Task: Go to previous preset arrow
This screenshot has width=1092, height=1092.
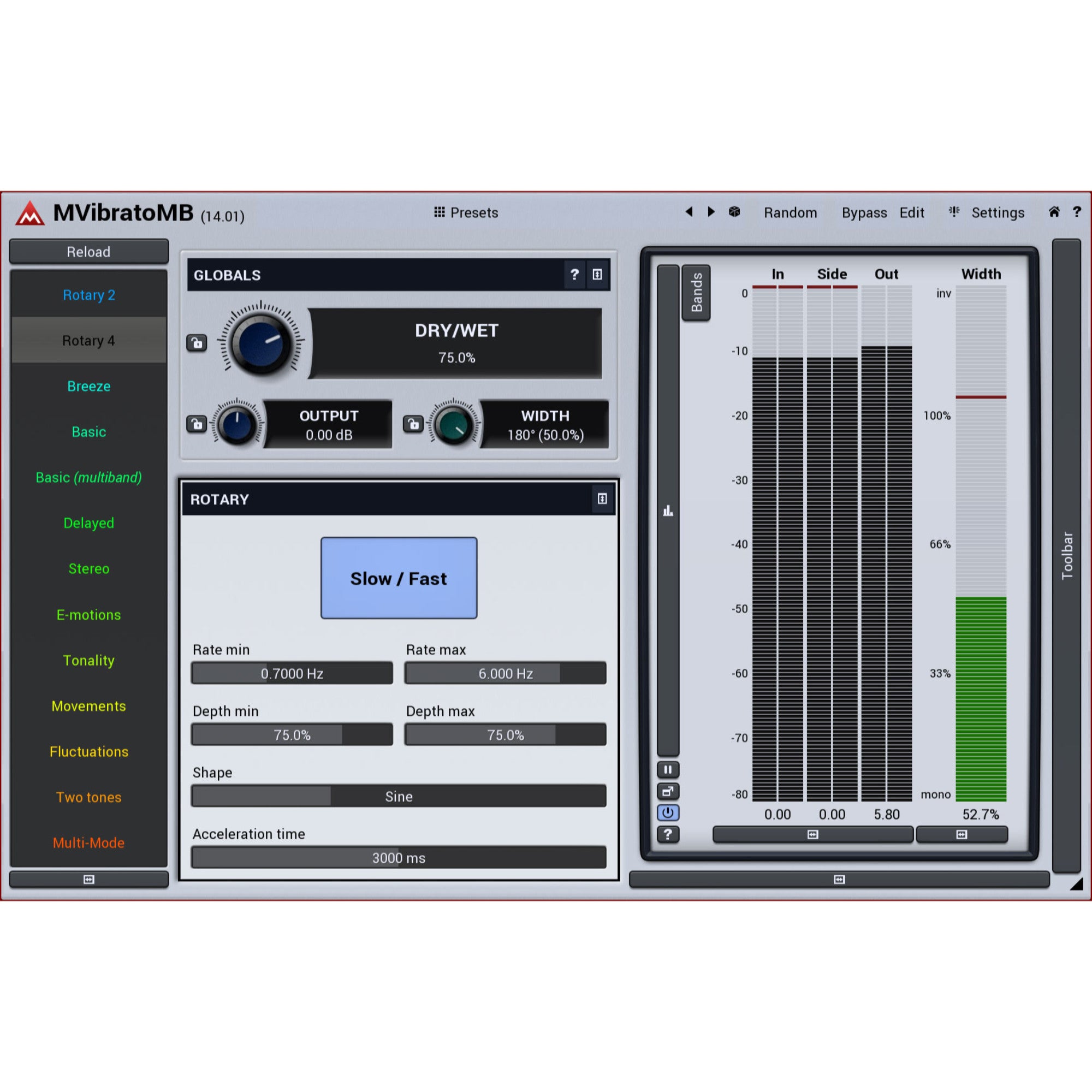Action: tap(689, 211)
